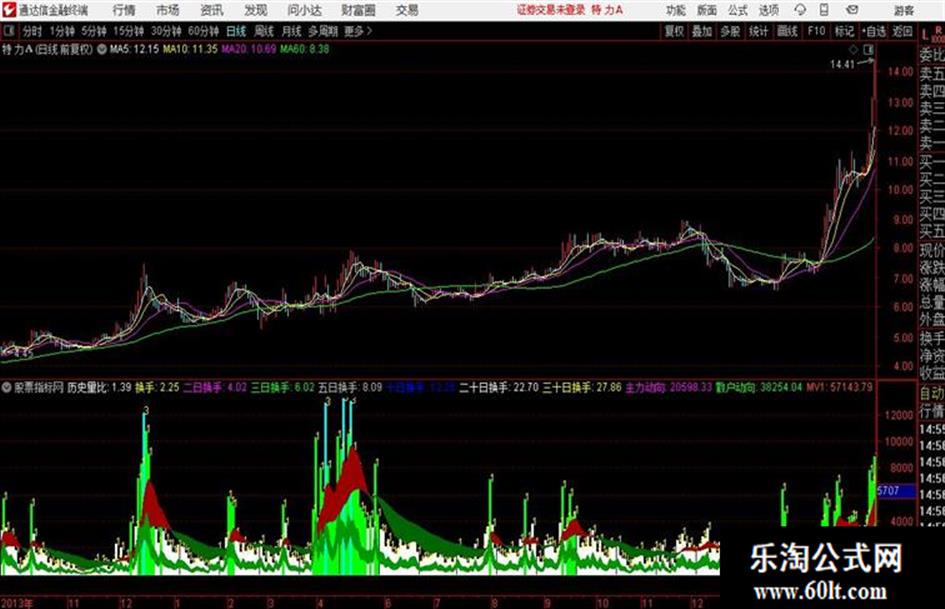The width and height of the screenshot is (945, 609).
Task: Open MA indicator settings dropdown circle
Action: pos(101,49)
